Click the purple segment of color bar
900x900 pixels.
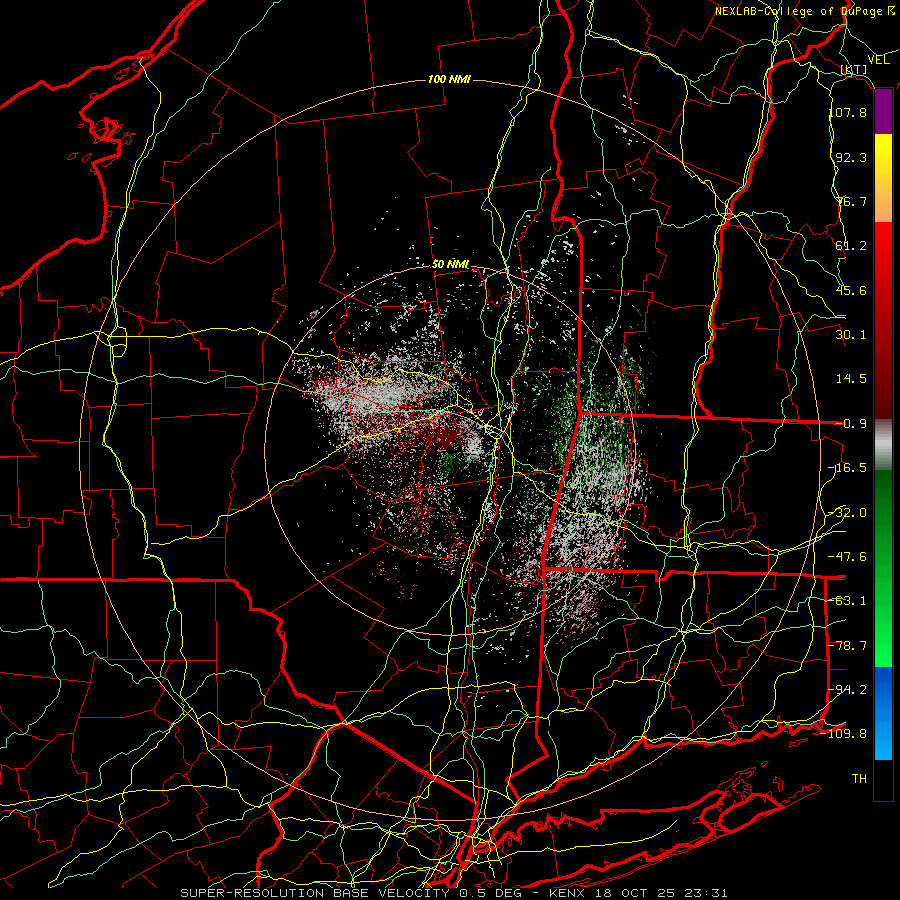coord(883,112)
